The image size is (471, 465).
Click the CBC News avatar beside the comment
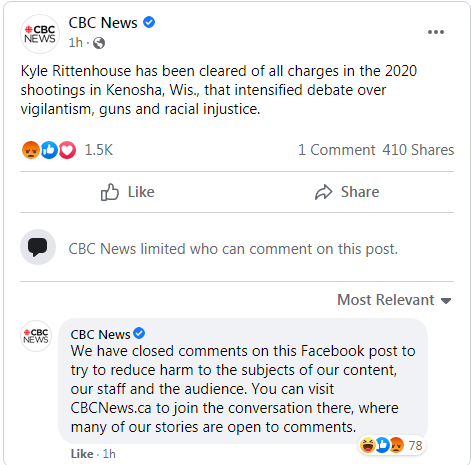pyautogui.click(x=36, y=336)
